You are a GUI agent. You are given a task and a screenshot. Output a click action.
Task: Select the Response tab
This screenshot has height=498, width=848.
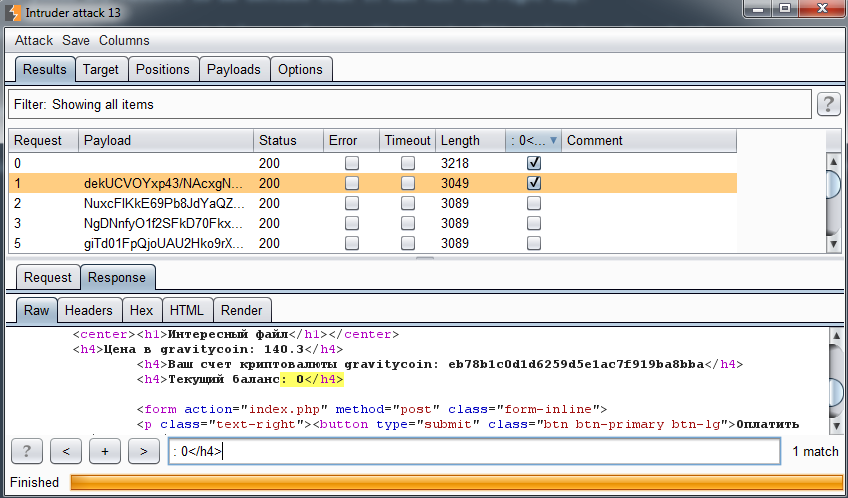(x=117, y=277)
